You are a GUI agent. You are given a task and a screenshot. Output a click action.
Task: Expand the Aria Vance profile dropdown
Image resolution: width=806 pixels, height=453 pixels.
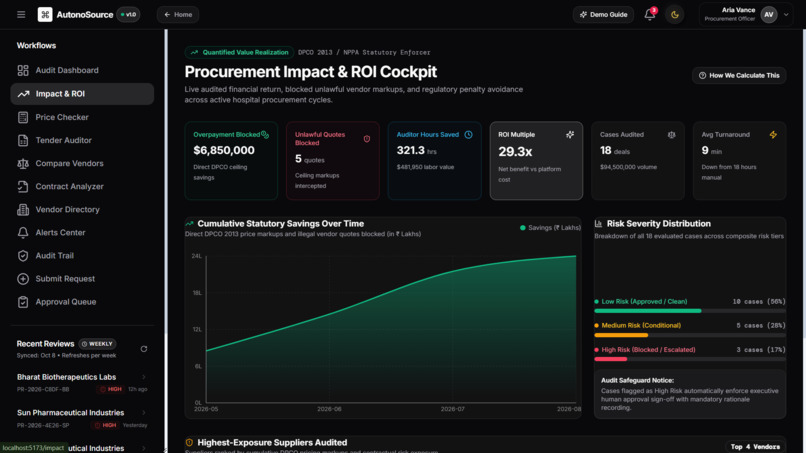coord(786,14)
